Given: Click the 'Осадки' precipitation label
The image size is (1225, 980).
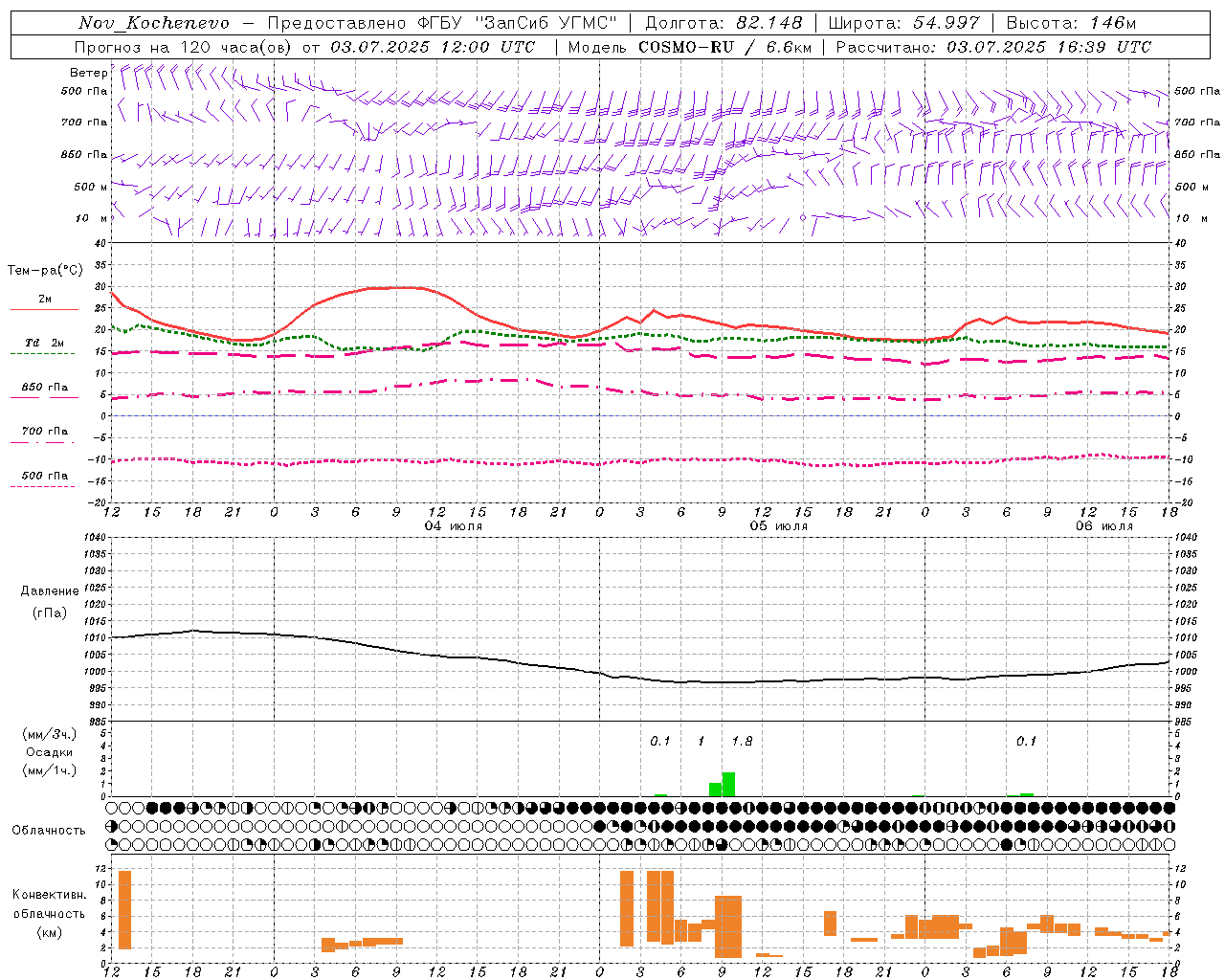Looking at the screenshot, I should pos(49,752).
